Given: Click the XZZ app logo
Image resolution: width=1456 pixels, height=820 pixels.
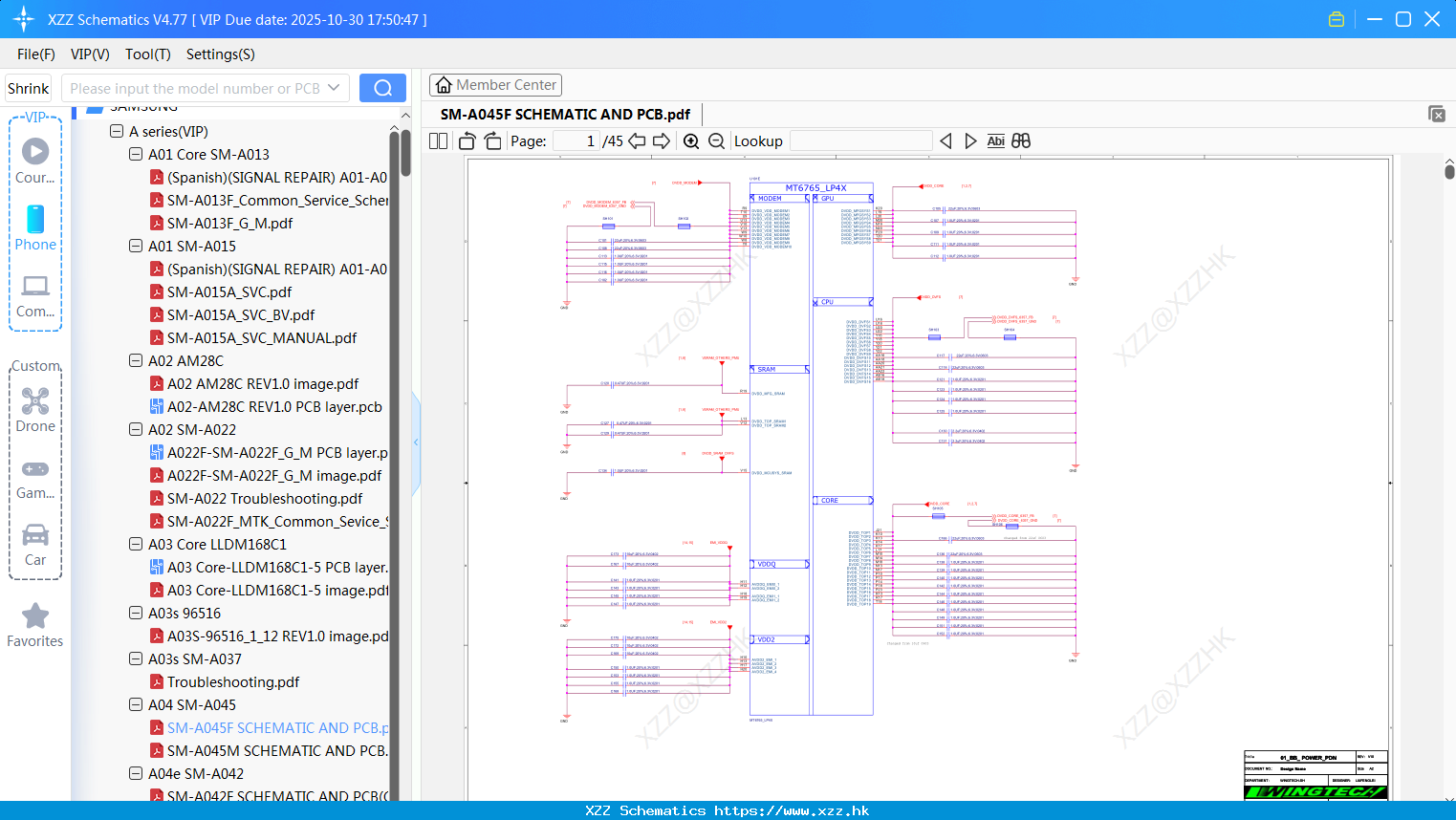Looking at the screenshot, I should pos(23,19).
